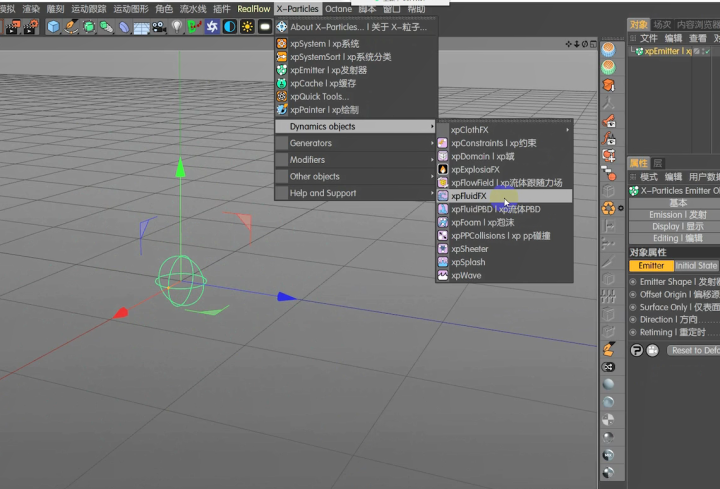Choose xpFoam in the dynamics submenu

pyautogui.click(x=504, y=222)
